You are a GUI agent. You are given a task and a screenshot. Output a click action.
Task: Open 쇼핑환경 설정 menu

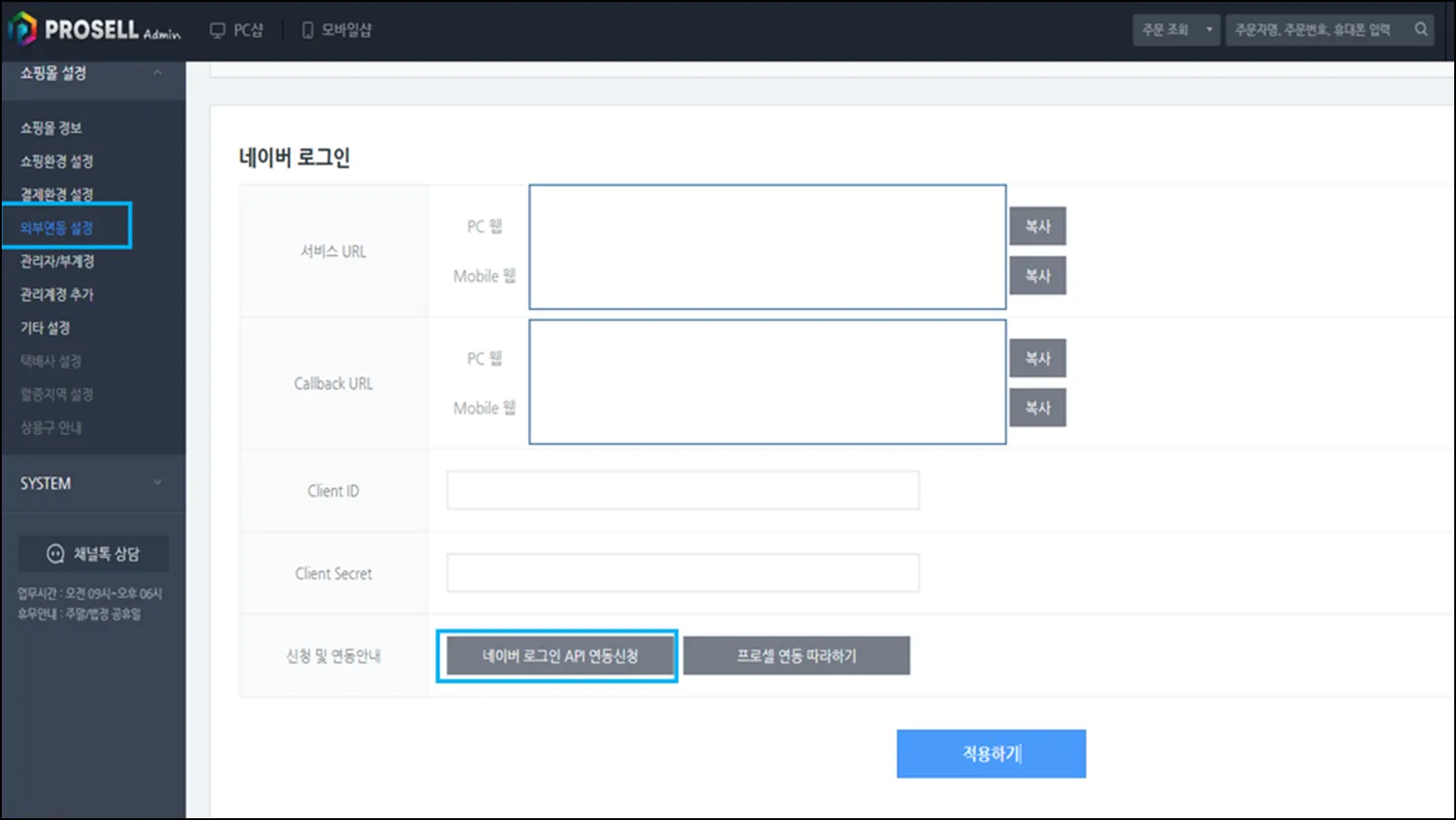[57, 161]
